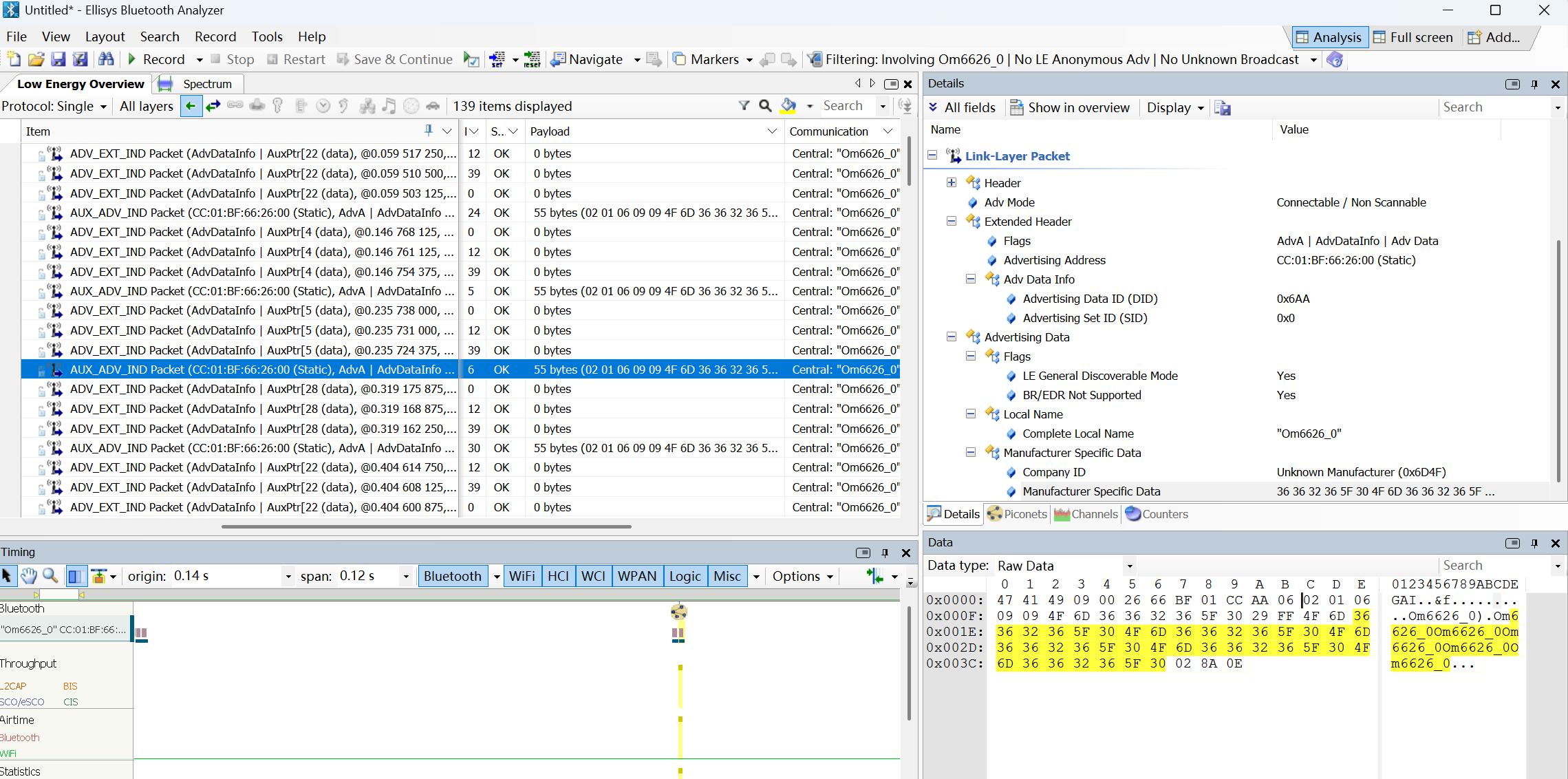Viewport: 1568px width, 779px height.
Task: Toggle the Logic filter in Timing
Action: (x=685, y=576)
